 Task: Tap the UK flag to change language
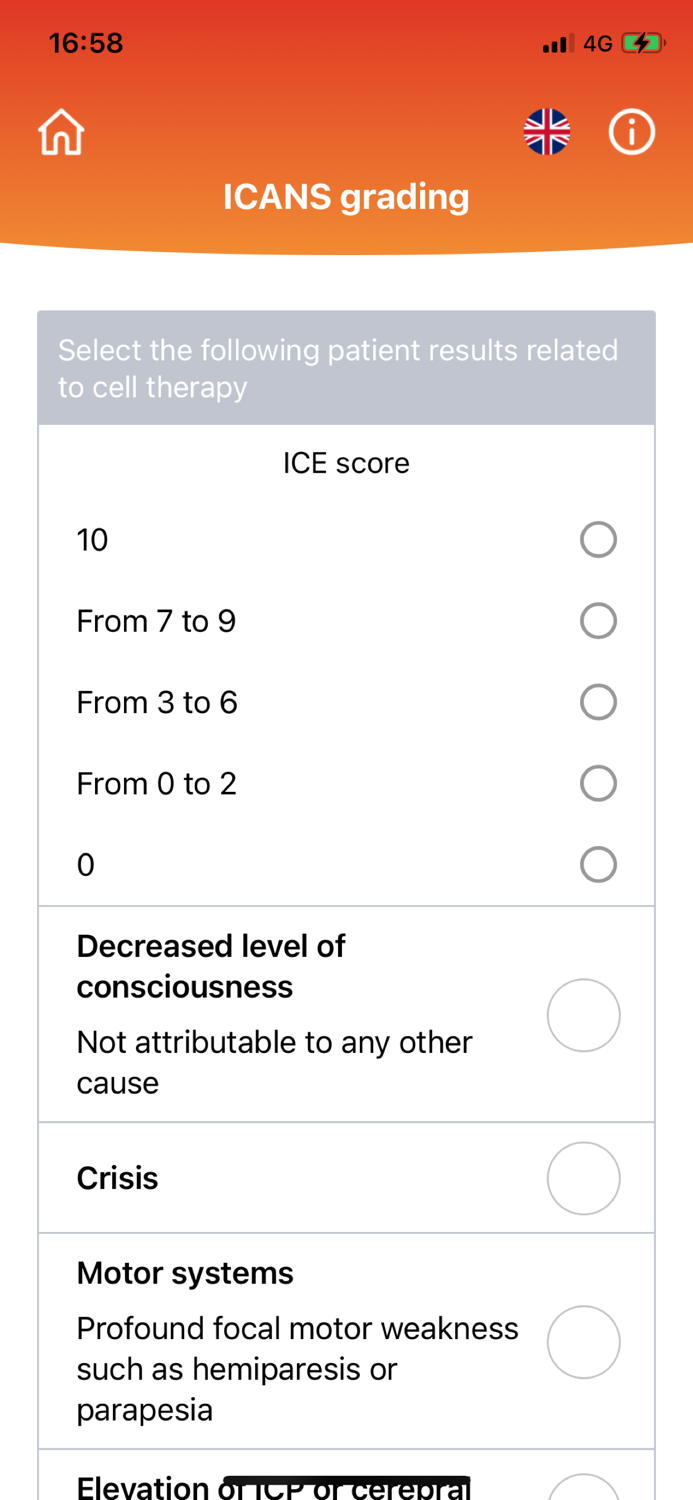[x=547, y=130]
